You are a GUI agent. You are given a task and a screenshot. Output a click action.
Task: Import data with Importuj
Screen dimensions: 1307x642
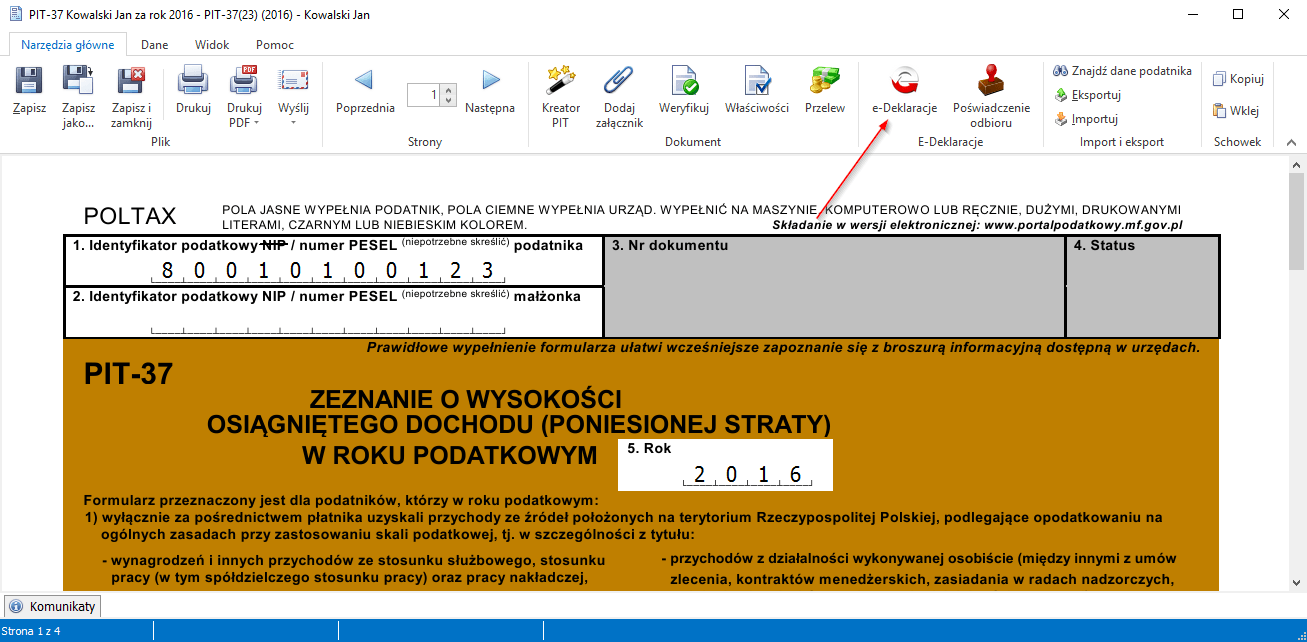click(1088, 118)
